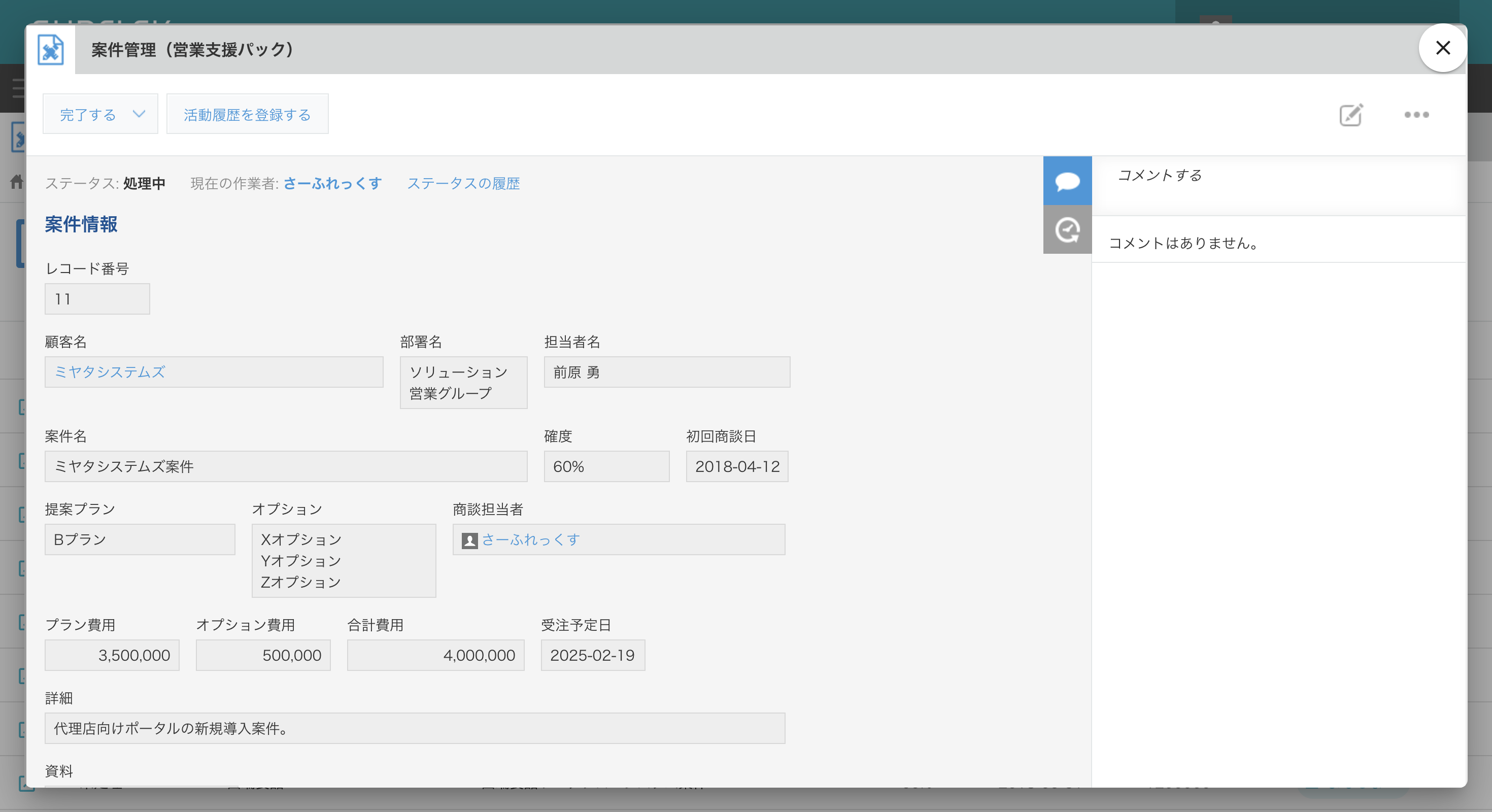Open the ステータスの履歴 link

pos(464,183)
